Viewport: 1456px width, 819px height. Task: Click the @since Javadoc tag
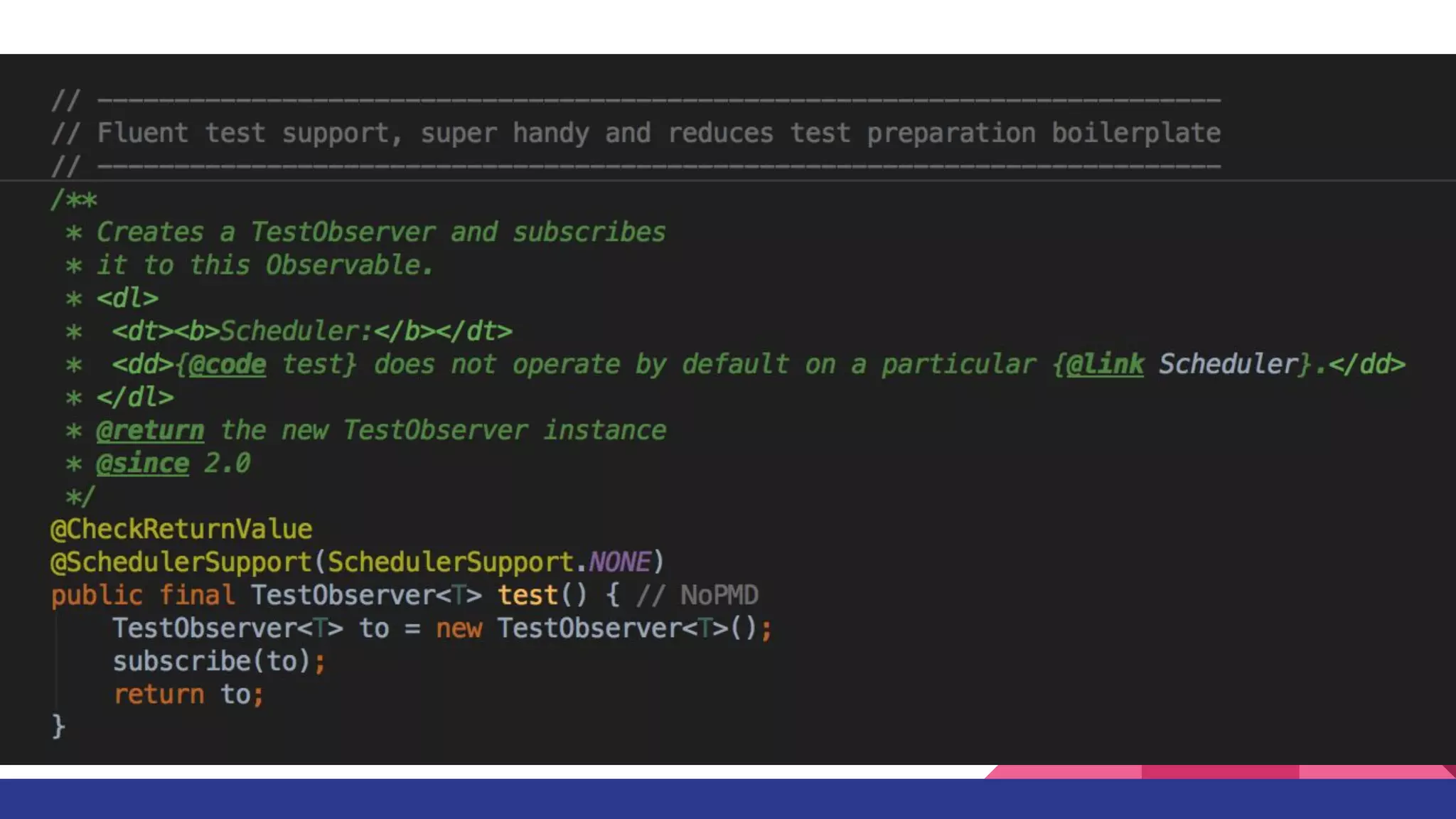click(142, 464)
